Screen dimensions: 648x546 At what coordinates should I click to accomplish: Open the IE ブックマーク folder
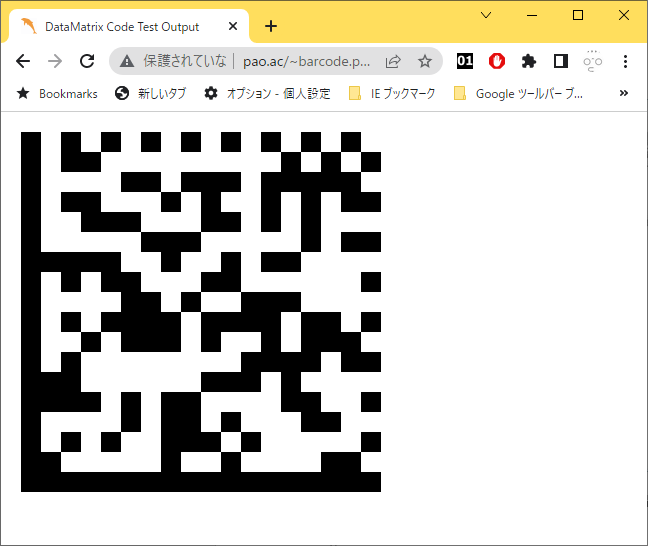point(392,93)
